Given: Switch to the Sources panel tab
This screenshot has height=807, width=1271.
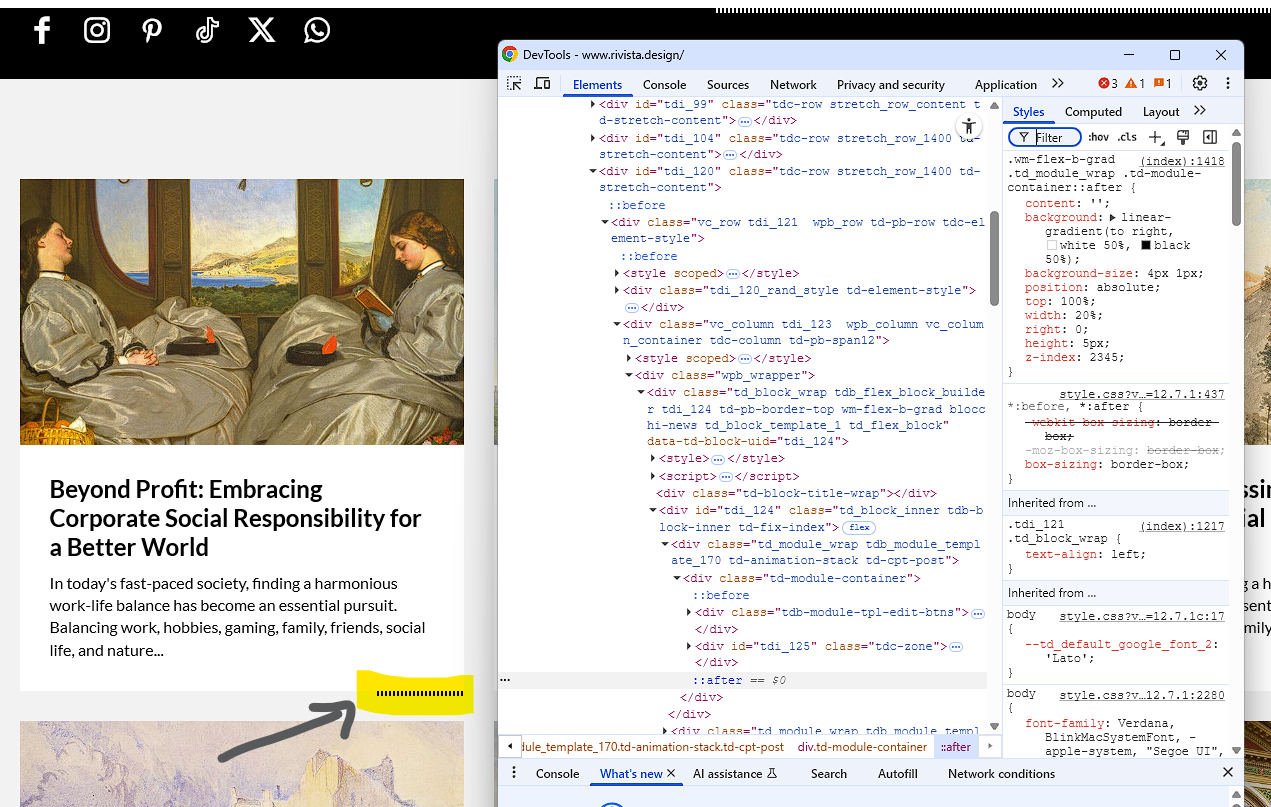Looking at the screenshot, I should 728,84.
